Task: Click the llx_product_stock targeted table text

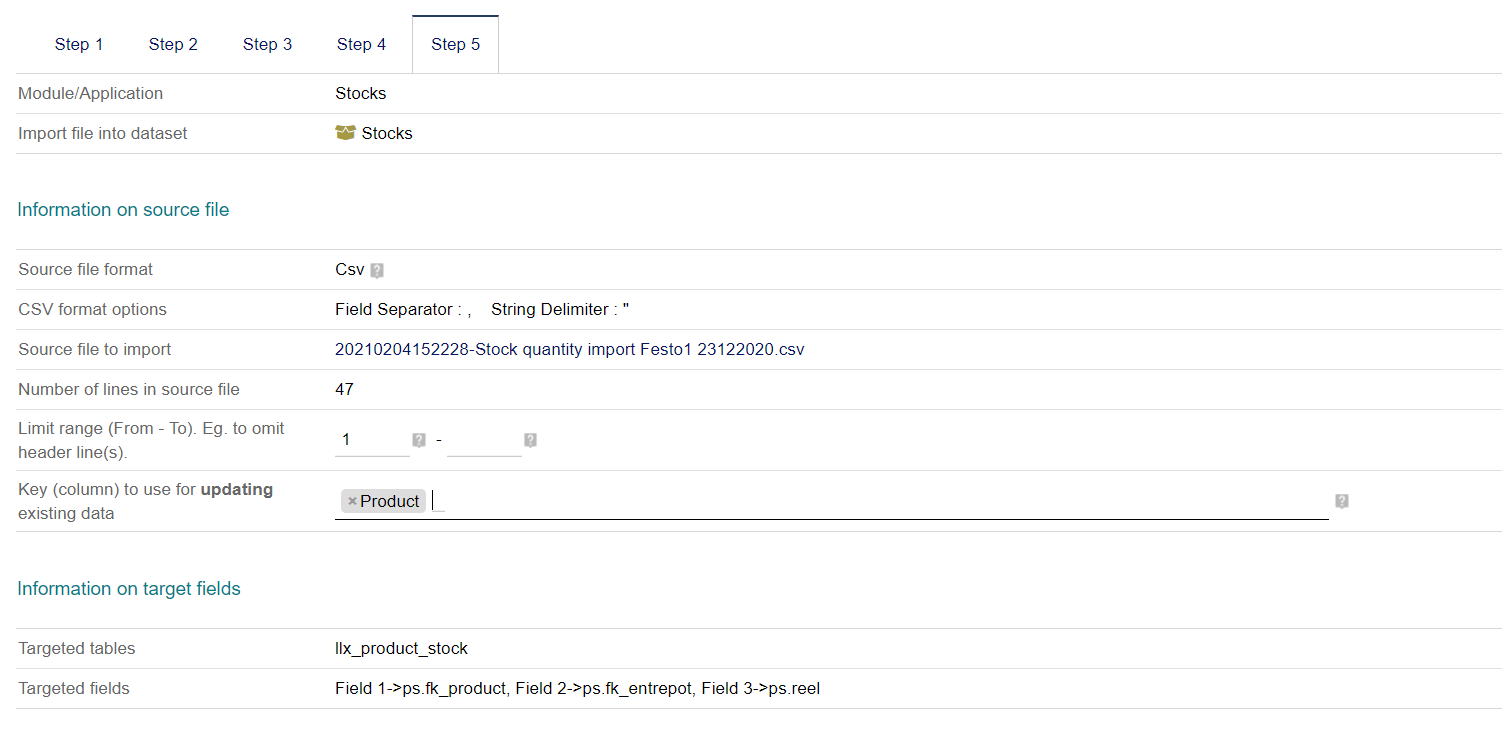Action: [401, 648]
